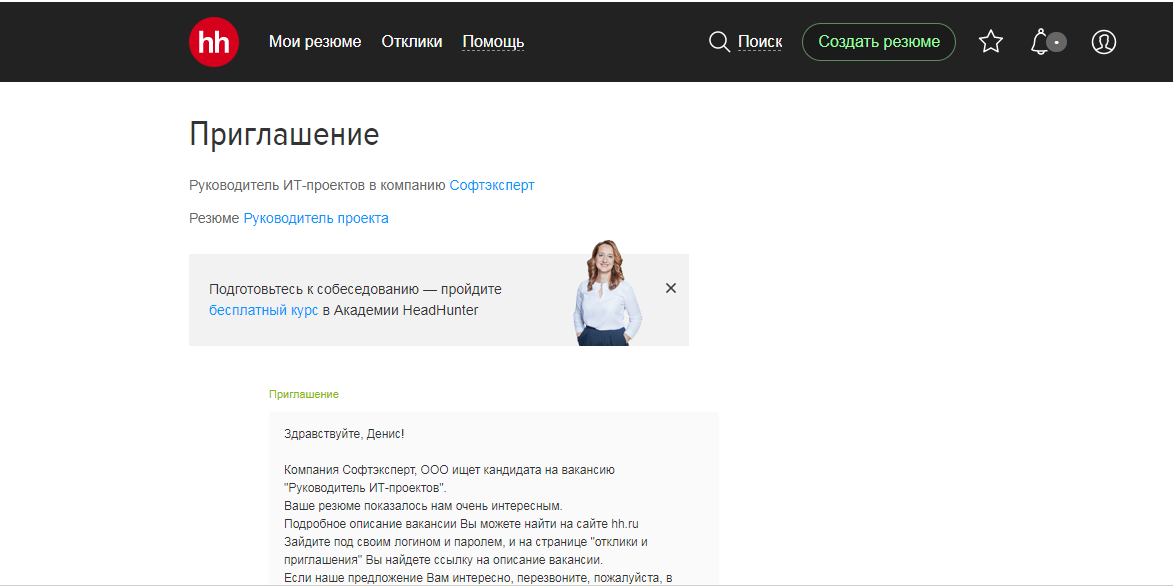Open favorites via the star icon
The height and width of the screenshot is (587, 1173).
[x=990, y=42]
